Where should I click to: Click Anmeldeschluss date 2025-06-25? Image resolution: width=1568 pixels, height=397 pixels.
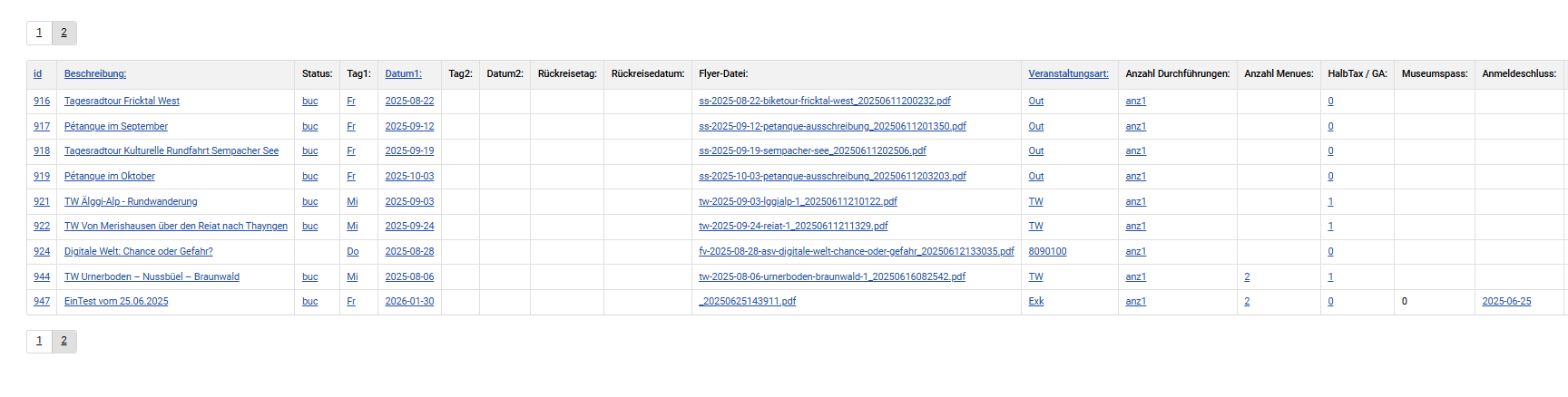1506,301
